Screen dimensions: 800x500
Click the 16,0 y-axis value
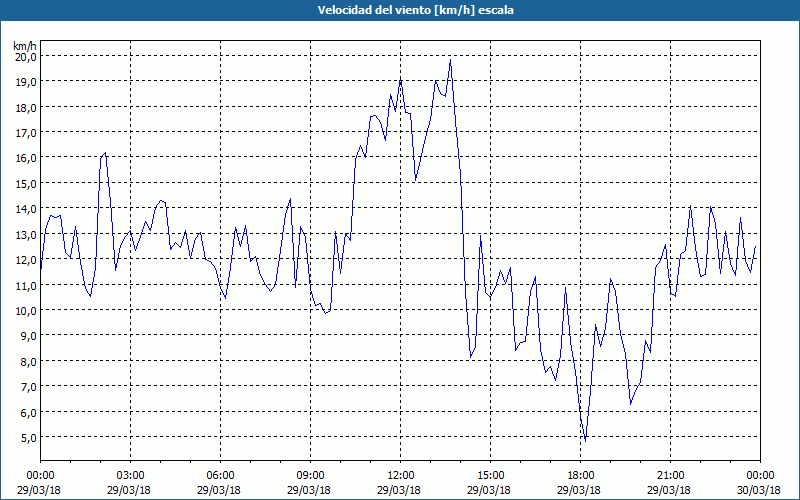pos(26,158)
